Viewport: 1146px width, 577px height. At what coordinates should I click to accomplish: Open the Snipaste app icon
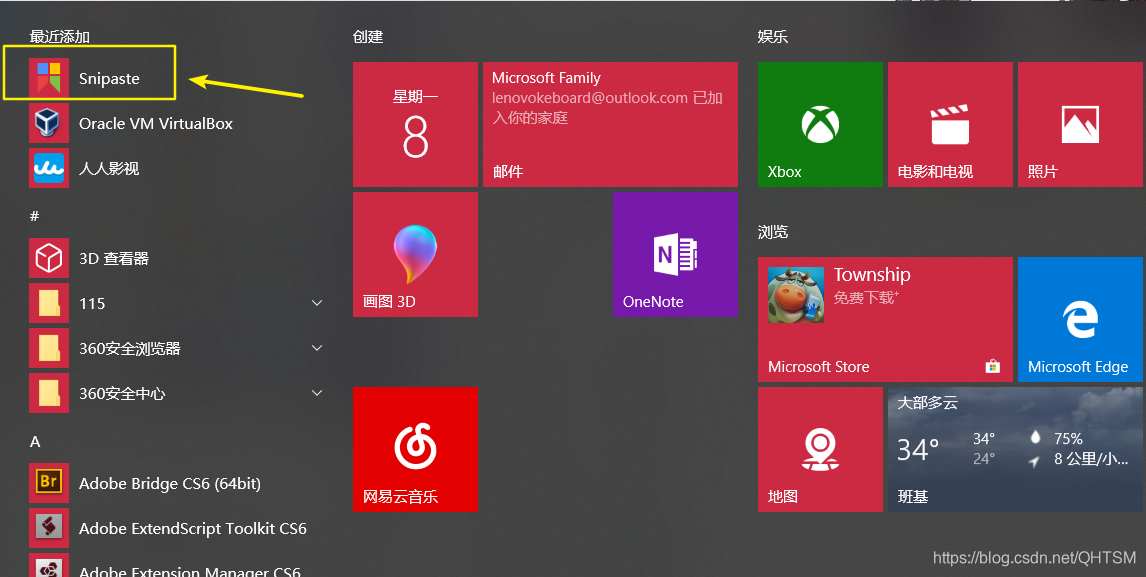click(49, 78)
